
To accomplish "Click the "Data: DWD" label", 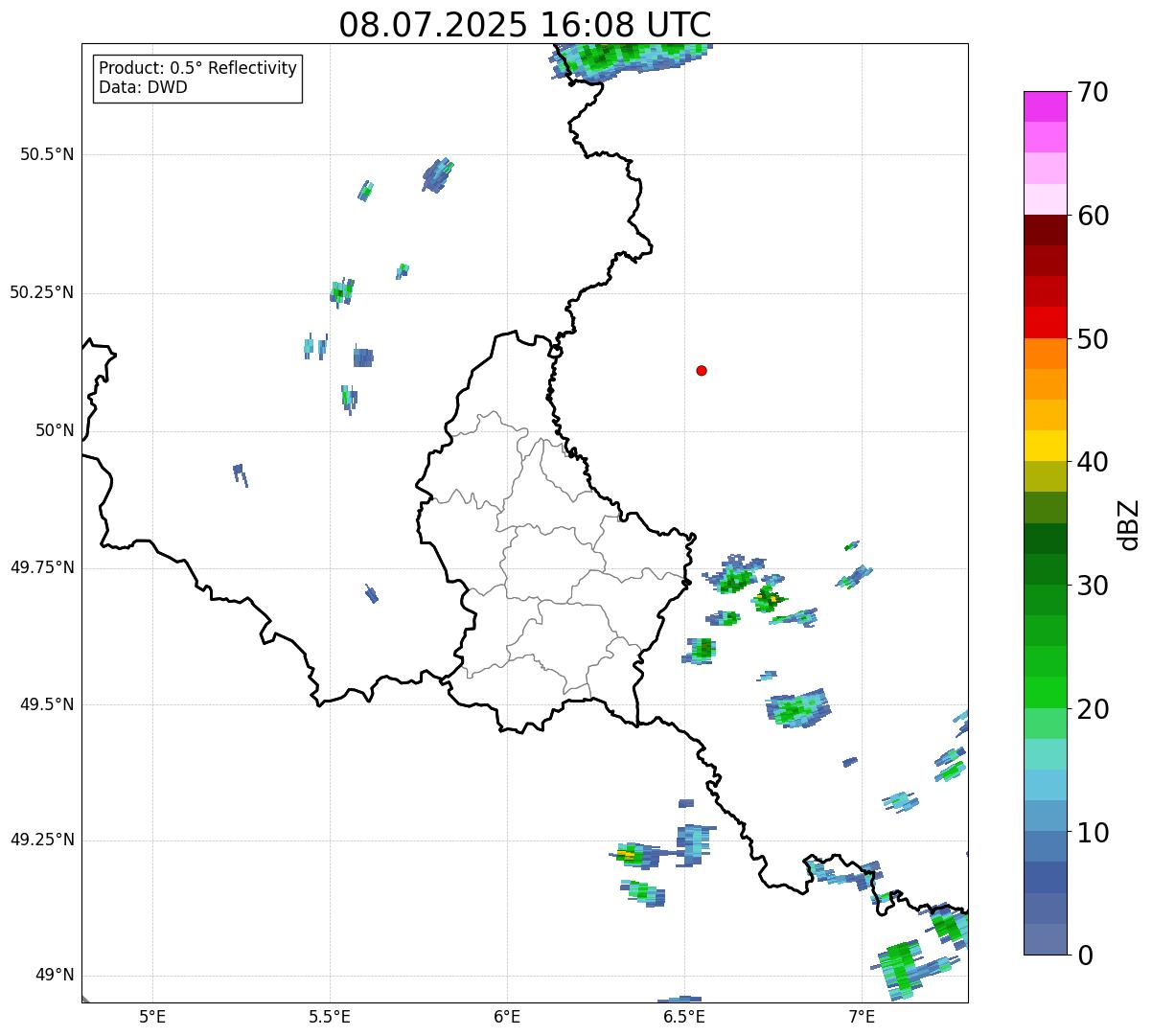I will point(144,87).
